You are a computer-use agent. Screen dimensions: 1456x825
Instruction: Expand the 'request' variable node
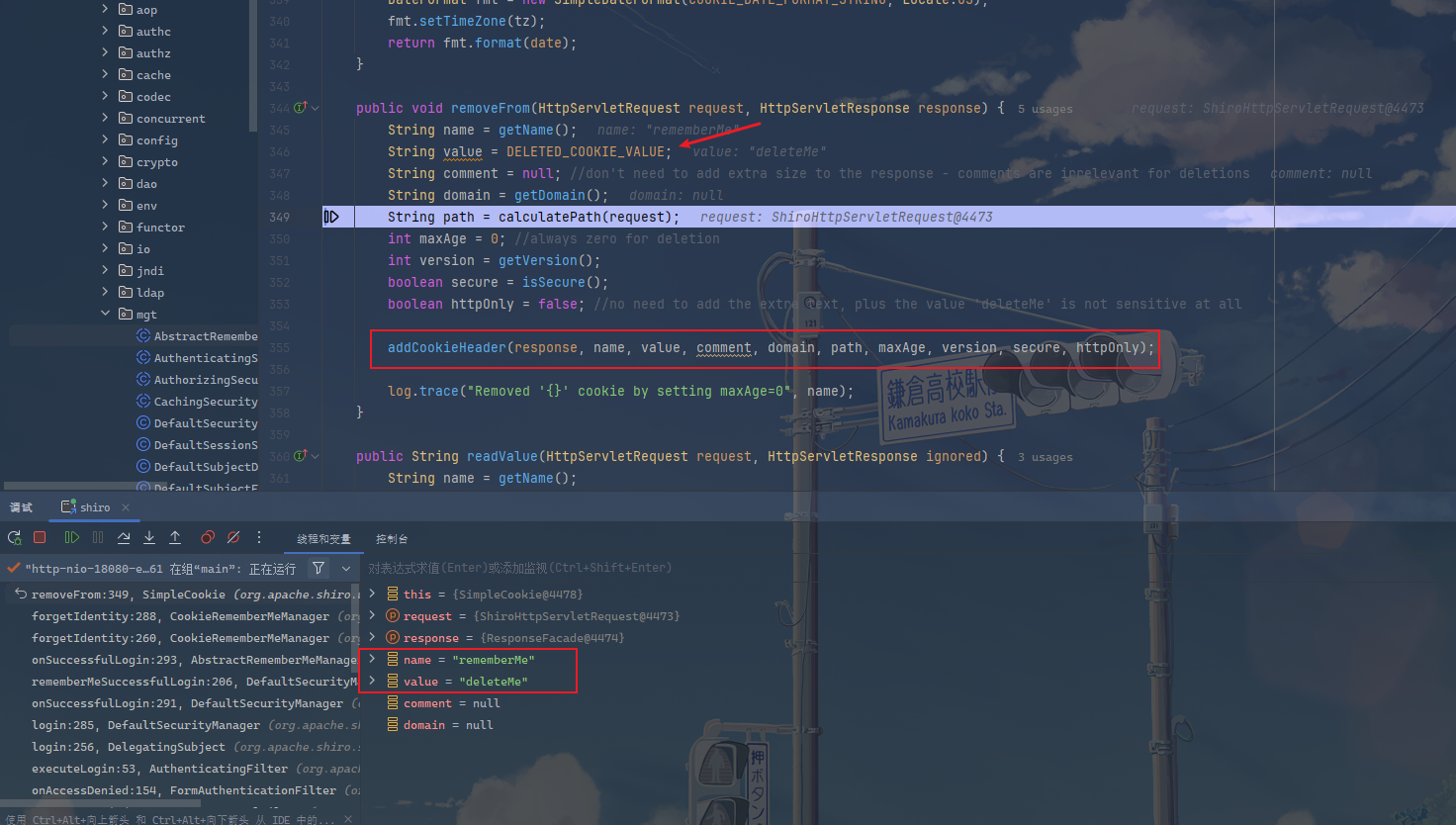372,615
